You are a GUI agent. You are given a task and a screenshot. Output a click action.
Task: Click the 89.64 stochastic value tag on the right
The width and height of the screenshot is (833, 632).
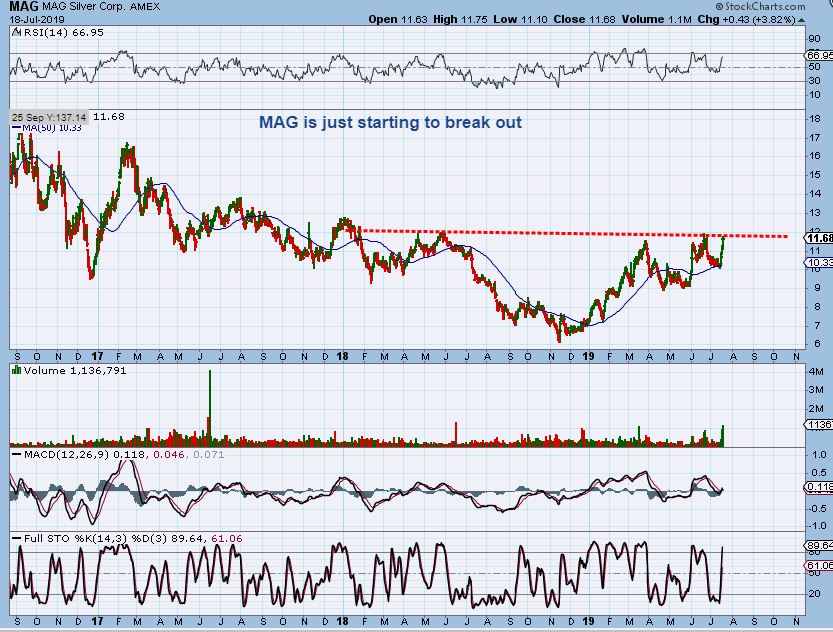(x=819, y=545)
